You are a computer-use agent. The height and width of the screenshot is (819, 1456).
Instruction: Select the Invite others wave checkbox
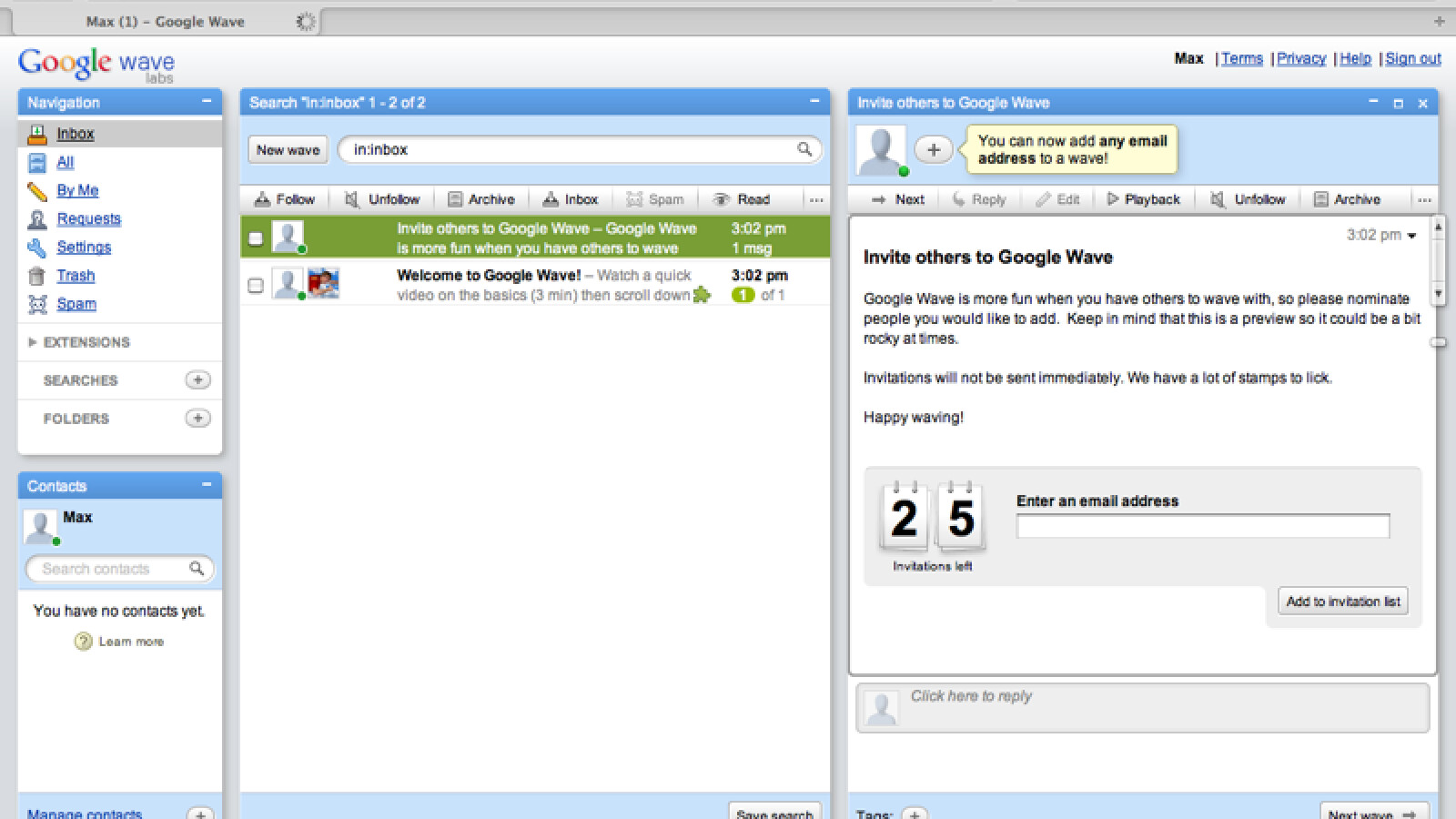point(256,238)
